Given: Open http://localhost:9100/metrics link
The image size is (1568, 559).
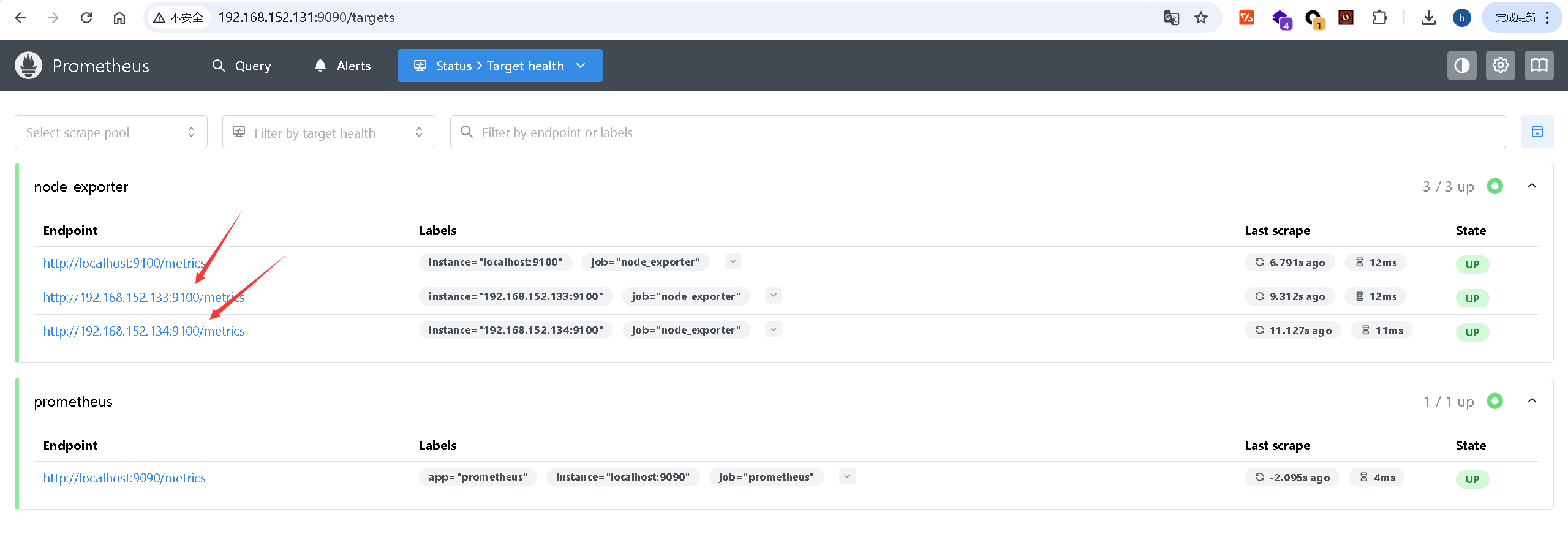Looking at the screenshot, I should [x=124, y=263].
